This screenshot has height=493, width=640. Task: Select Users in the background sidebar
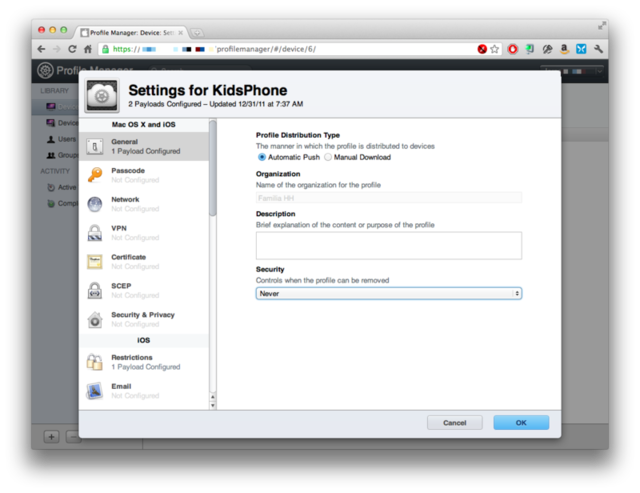click(62, 139)
